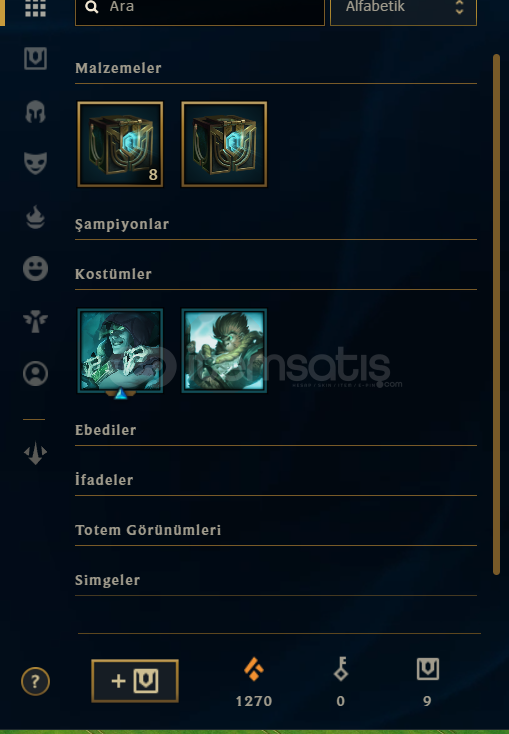Open the materials chest filter icon

36,59
